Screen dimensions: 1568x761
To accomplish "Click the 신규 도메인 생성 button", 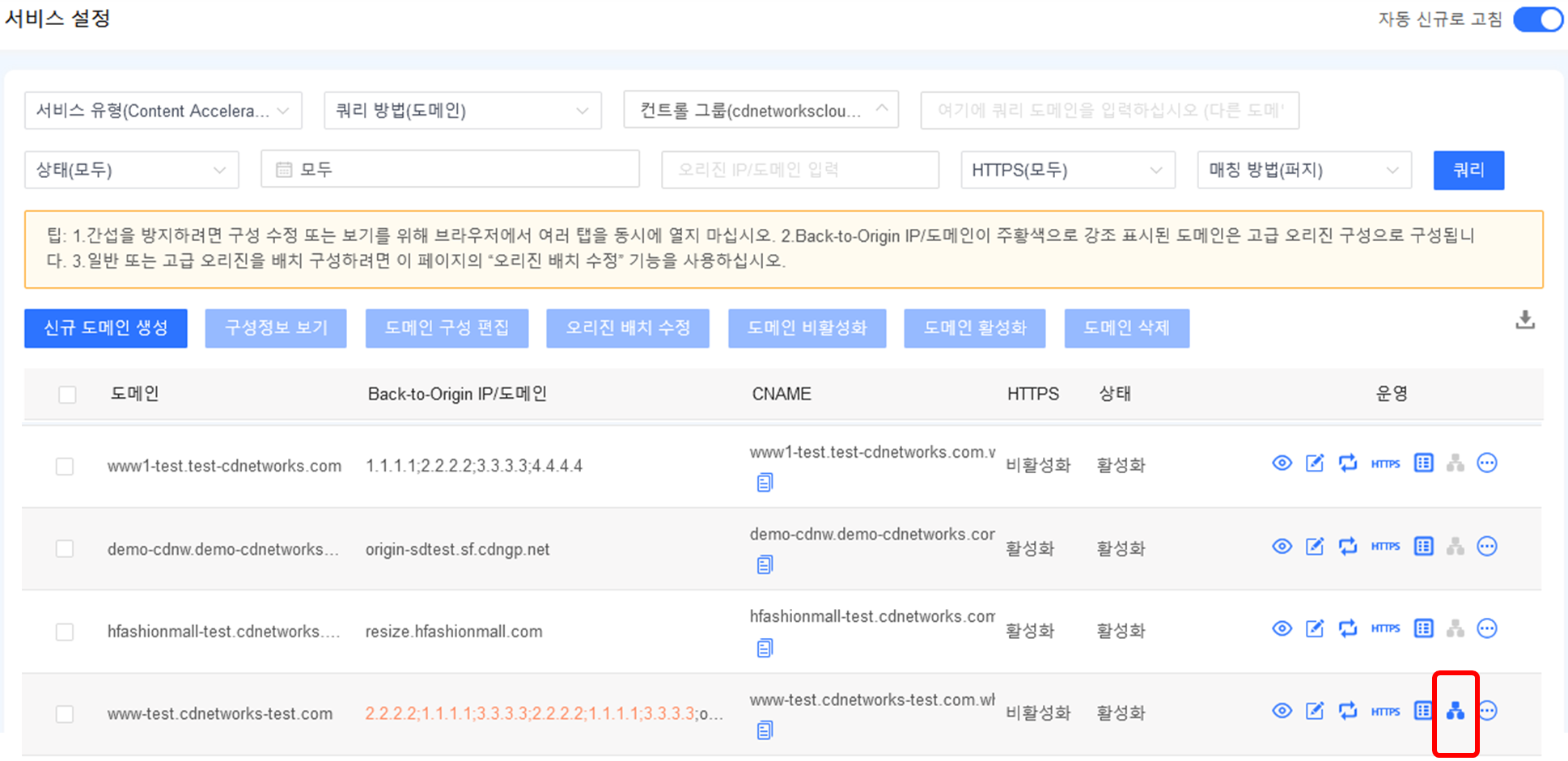I will (x=106, y=328).
